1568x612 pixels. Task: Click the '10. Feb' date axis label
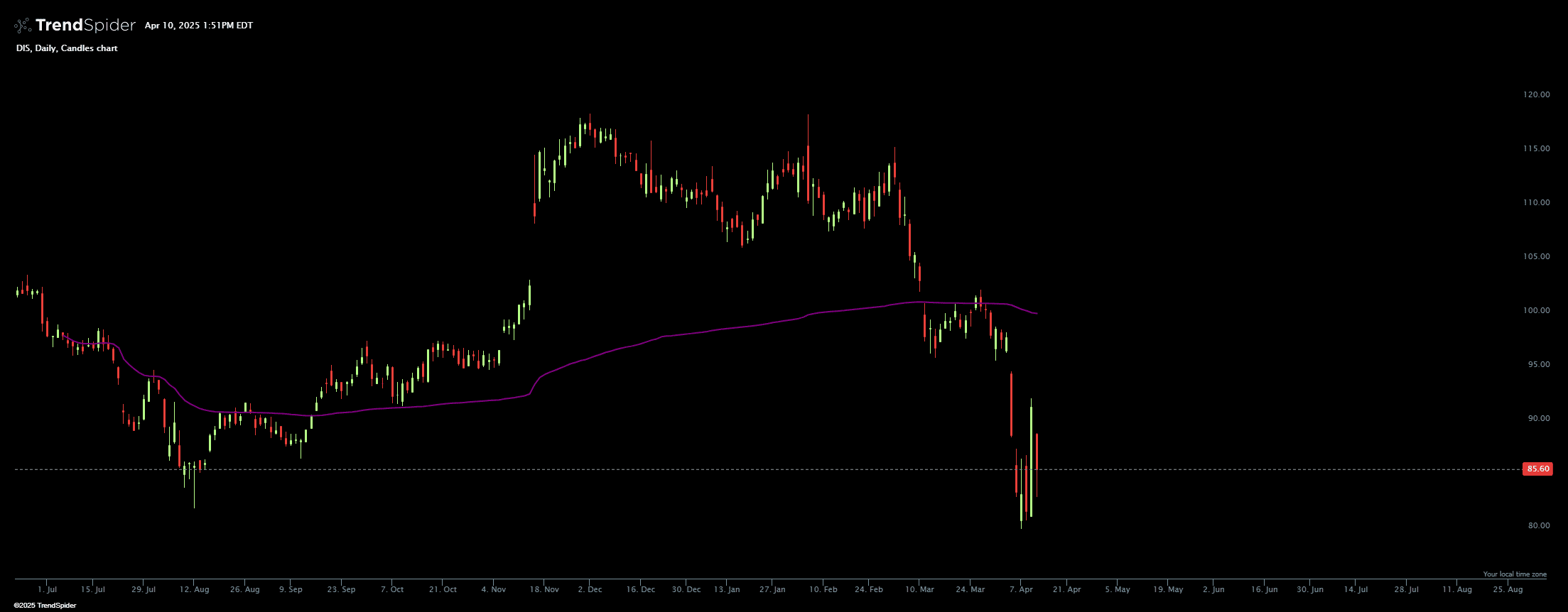point(823,589)
